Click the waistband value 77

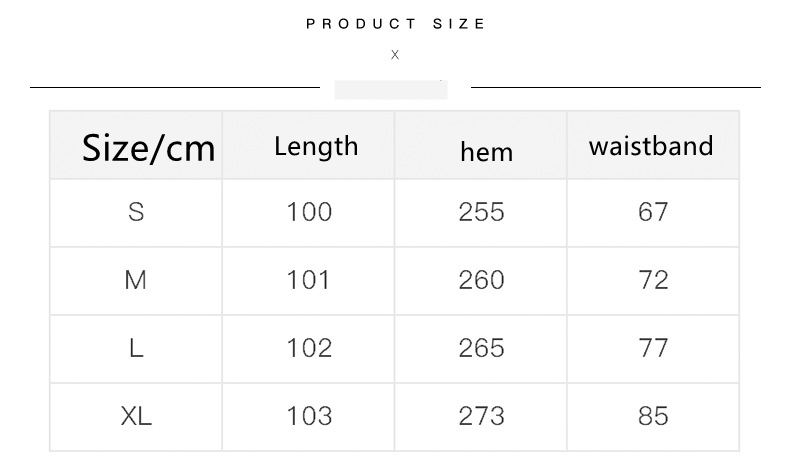point(653,348)
